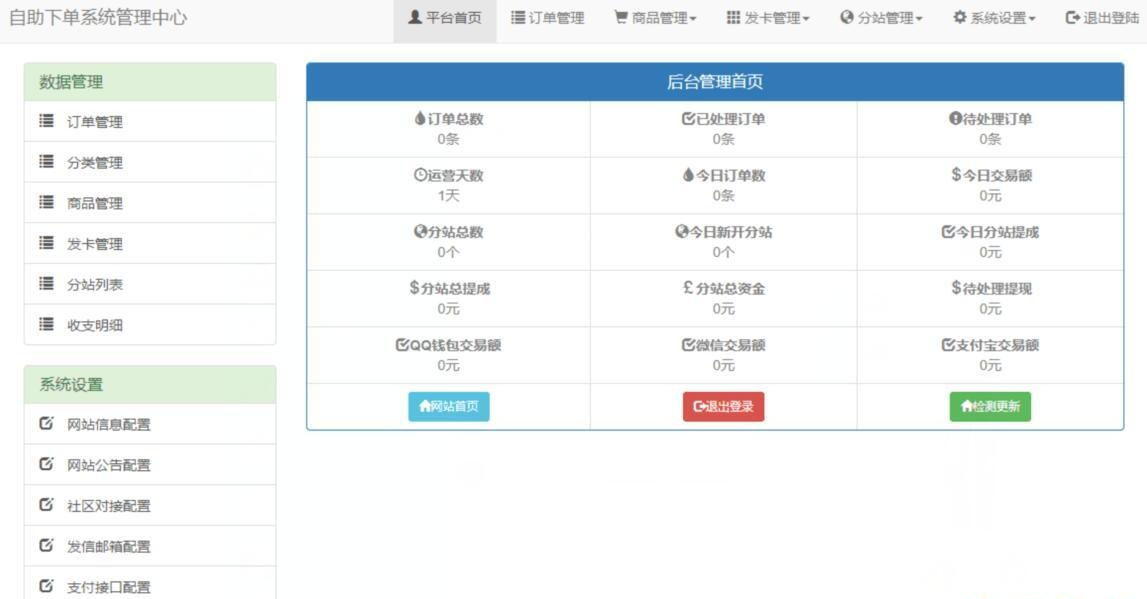Click 退出登陆 in top navigation

point(1102,18)
